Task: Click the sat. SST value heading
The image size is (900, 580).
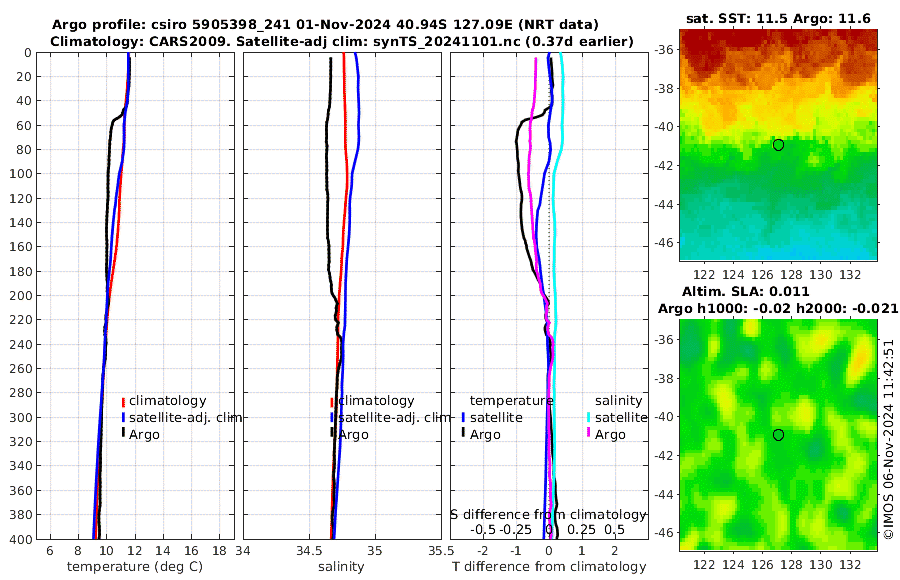Action: tap(778, 18)
